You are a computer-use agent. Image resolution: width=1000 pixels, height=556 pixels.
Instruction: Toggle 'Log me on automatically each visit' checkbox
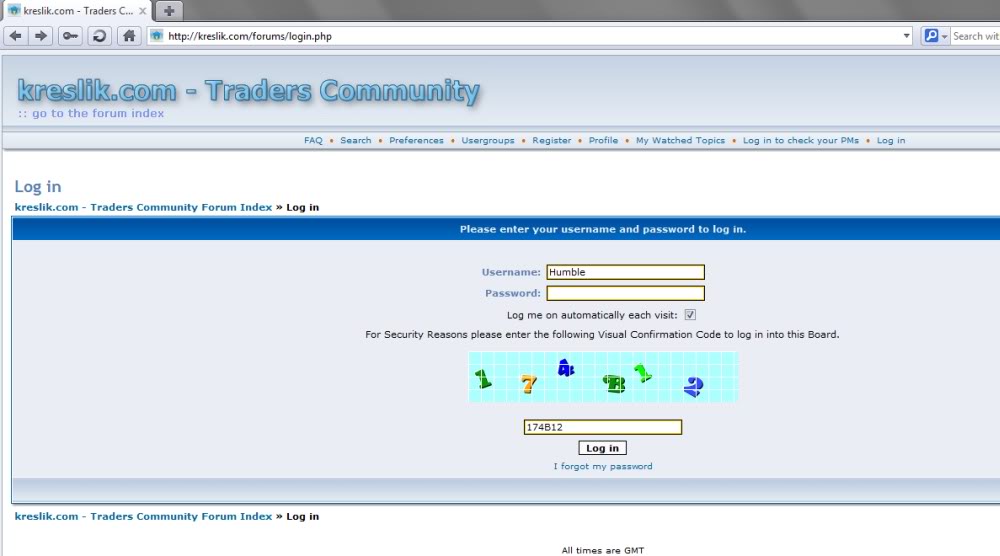(x=690, y=315)
